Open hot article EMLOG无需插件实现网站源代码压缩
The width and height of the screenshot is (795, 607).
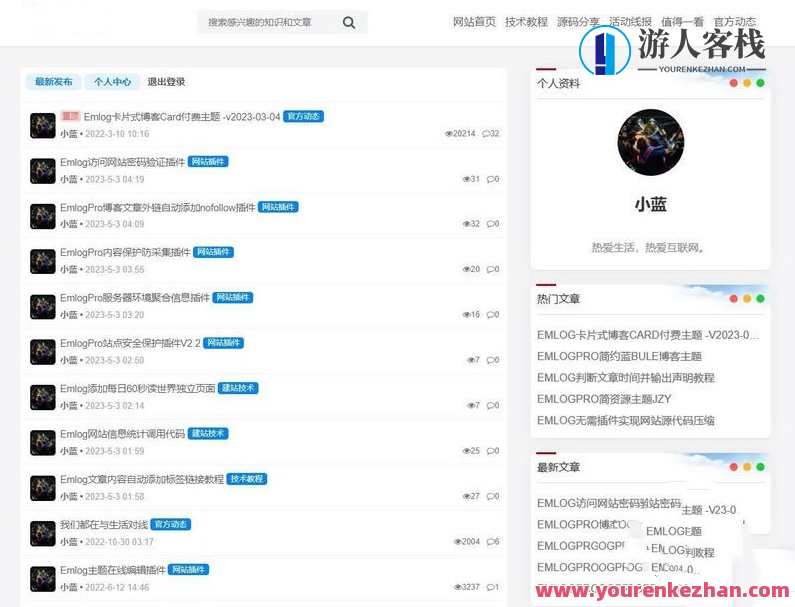[x=626, y=420]
